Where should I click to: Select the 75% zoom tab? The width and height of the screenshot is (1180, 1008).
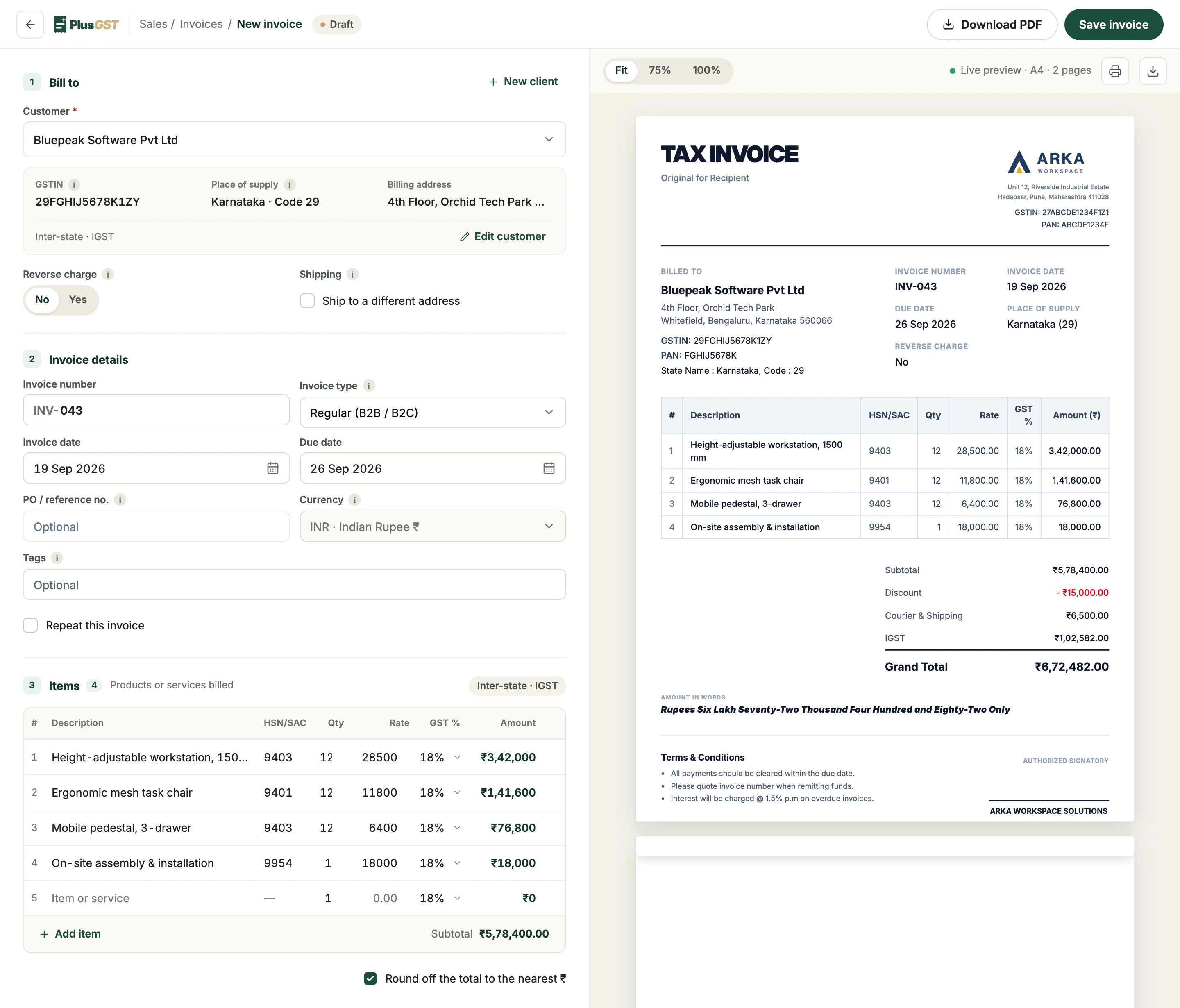660,70
